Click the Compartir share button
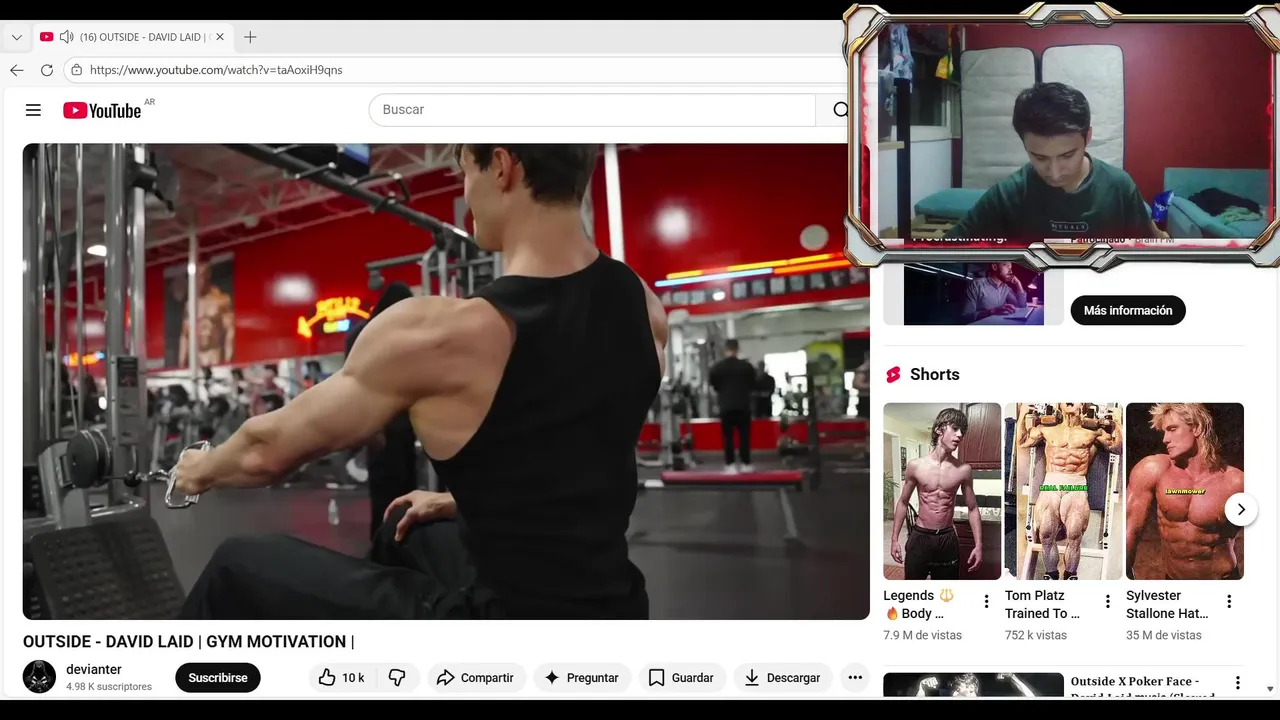Image resolution: width=1280 pixels, height=720 pixels. (476, 677)
